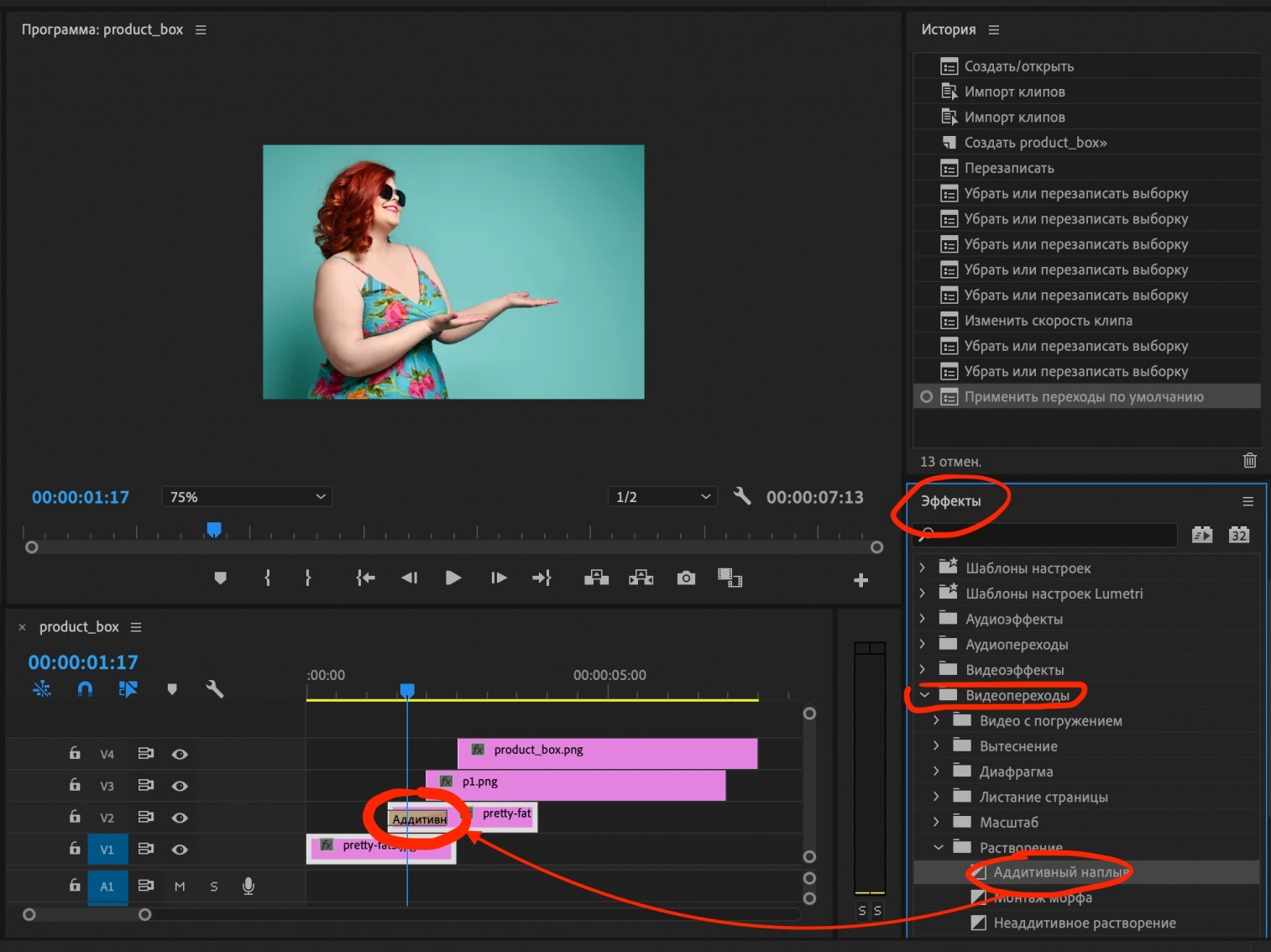
Task: Export frame with camera icon
Action: (686, 578)
